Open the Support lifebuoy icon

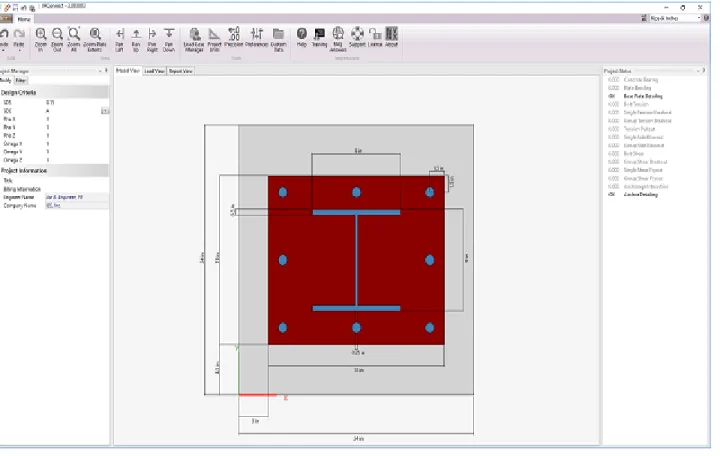tap(357, 34)
